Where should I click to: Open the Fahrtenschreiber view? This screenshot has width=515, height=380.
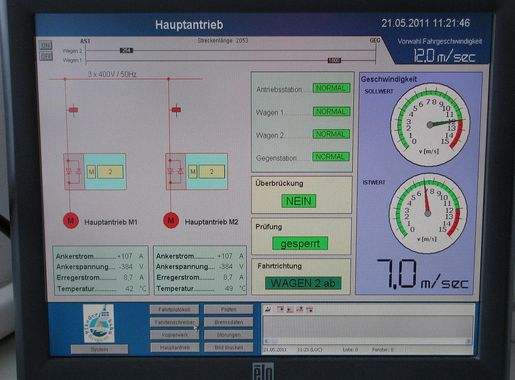[174, 322]
